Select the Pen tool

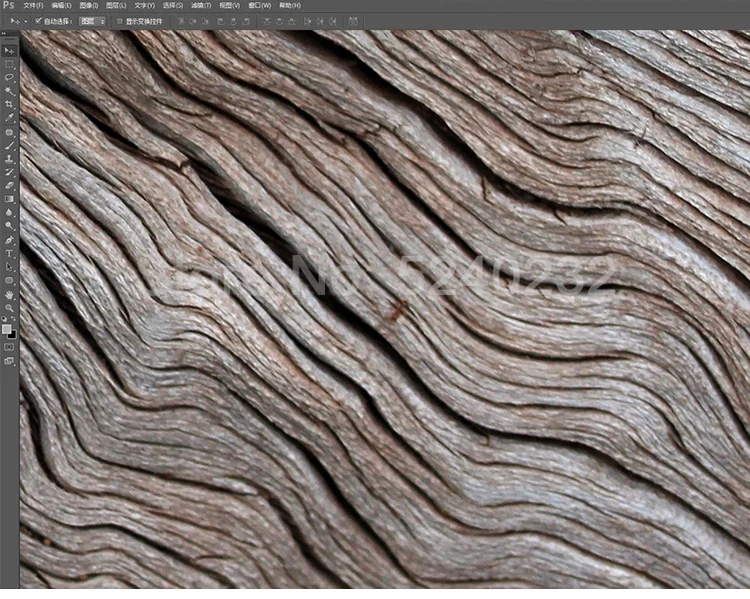point(9,240)
